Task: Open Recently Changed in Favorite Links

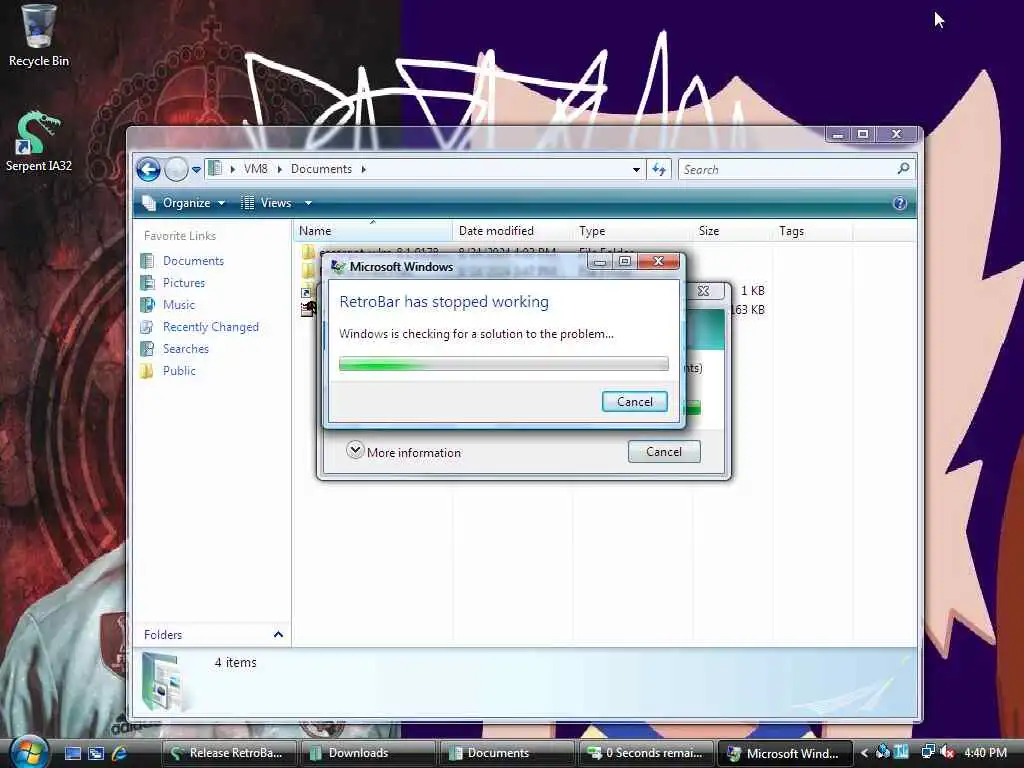Action: (x=211, y=327)
